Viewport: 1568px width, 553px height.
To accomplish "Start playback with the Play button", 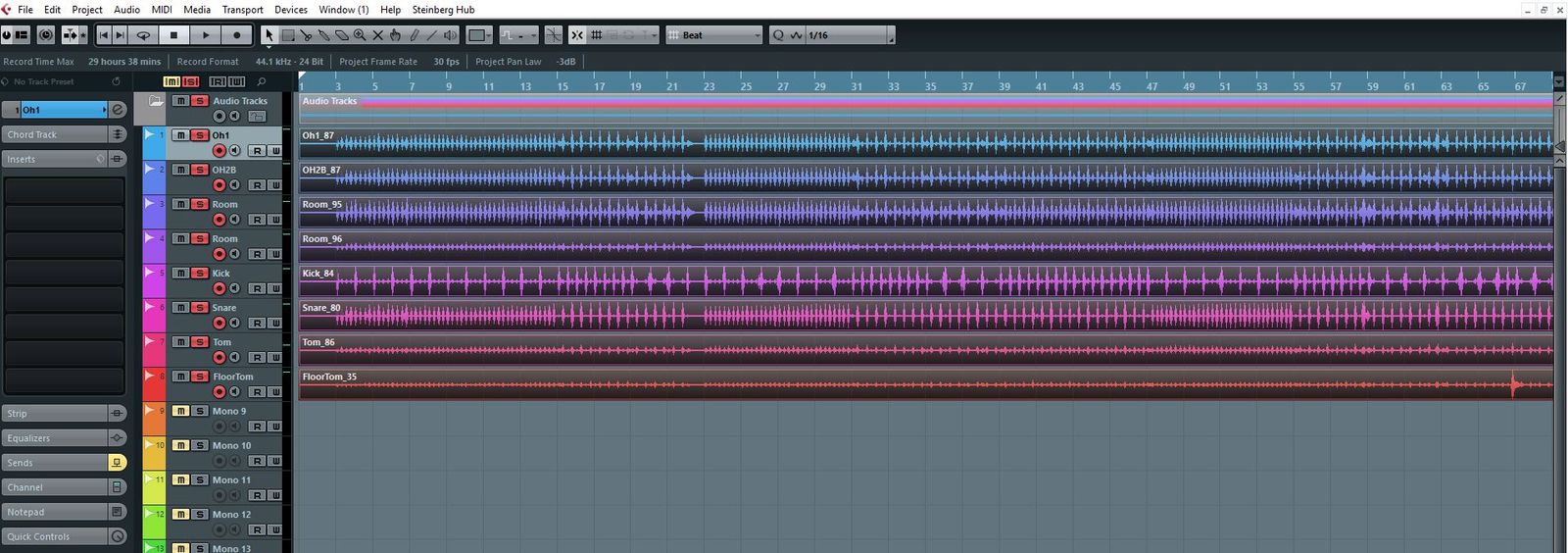I will pos(205,35).
